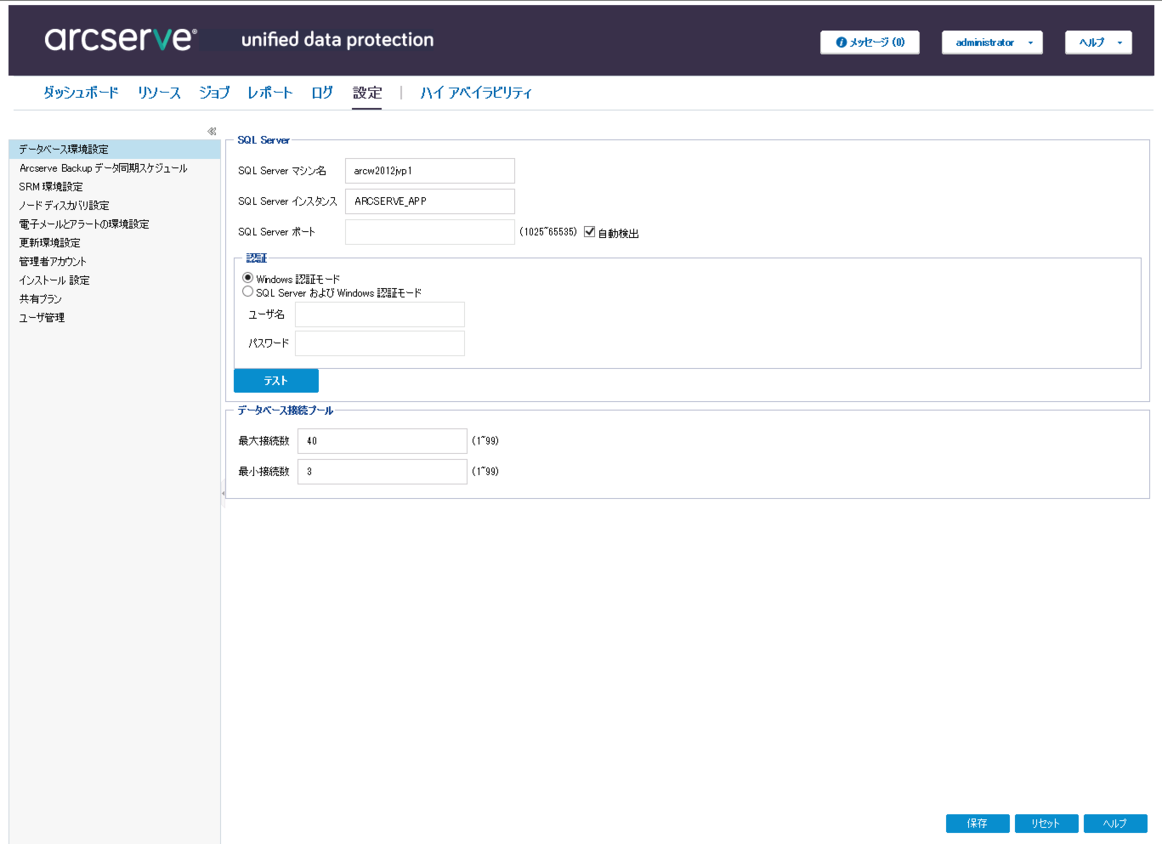The image size is (1162, 844).
Task: Click the bottom ヘルプ button
Action: point(1115,823)
